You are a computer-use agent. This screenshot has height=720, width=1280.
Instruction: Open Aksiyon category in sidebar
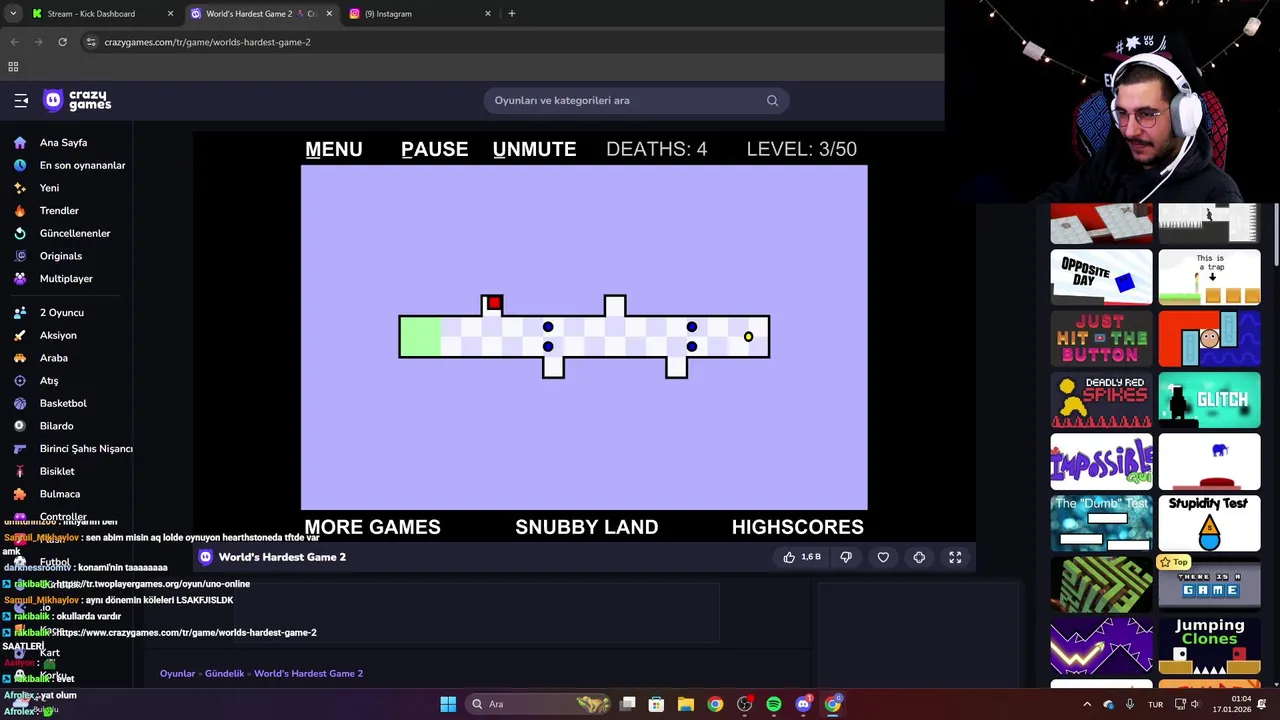point(58,336)
